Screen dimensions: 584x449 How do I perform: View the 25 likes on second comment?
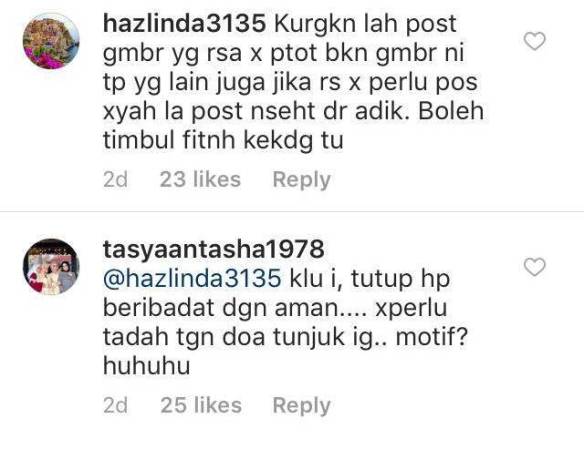201,405
